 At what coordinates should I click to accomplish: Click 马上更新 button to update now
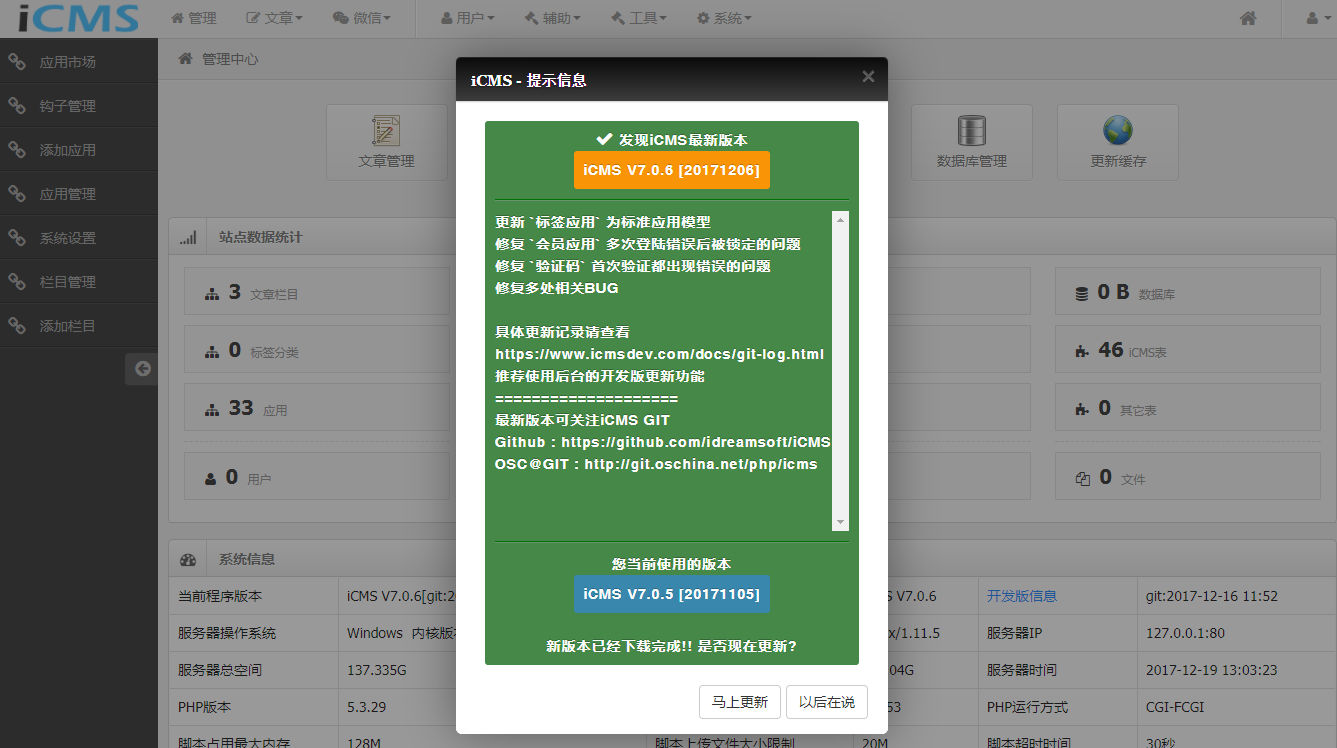point(739,702)
